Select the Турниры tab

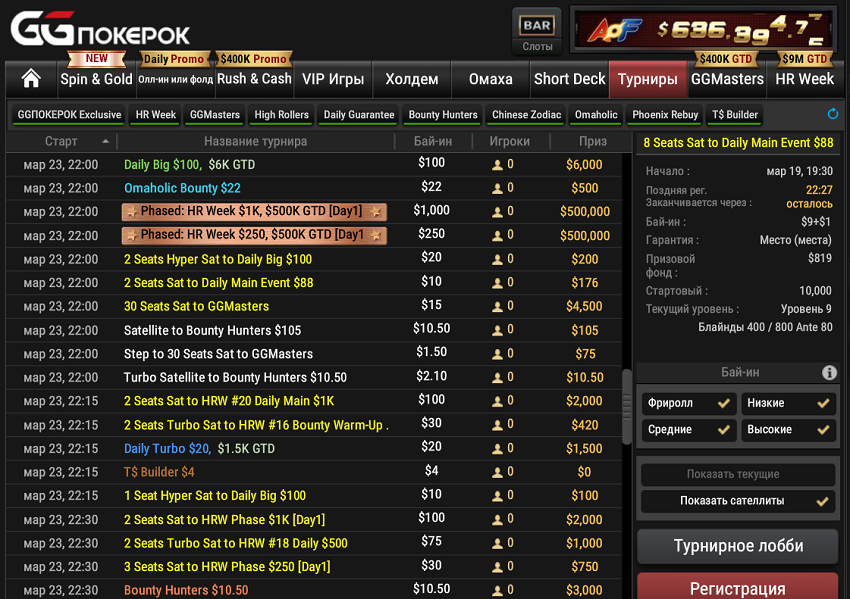click(x=648, y=79)
